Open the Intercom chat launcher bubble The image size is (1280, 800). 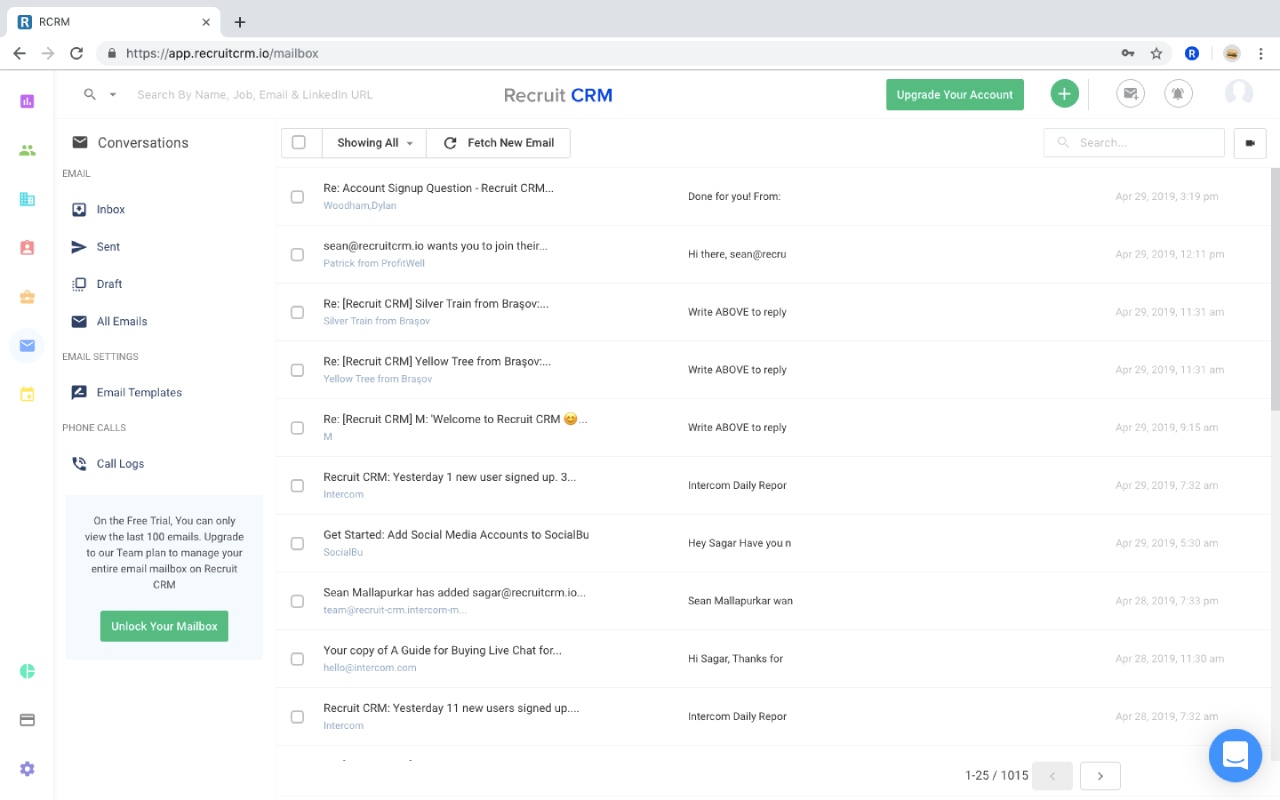[1235, 755]
